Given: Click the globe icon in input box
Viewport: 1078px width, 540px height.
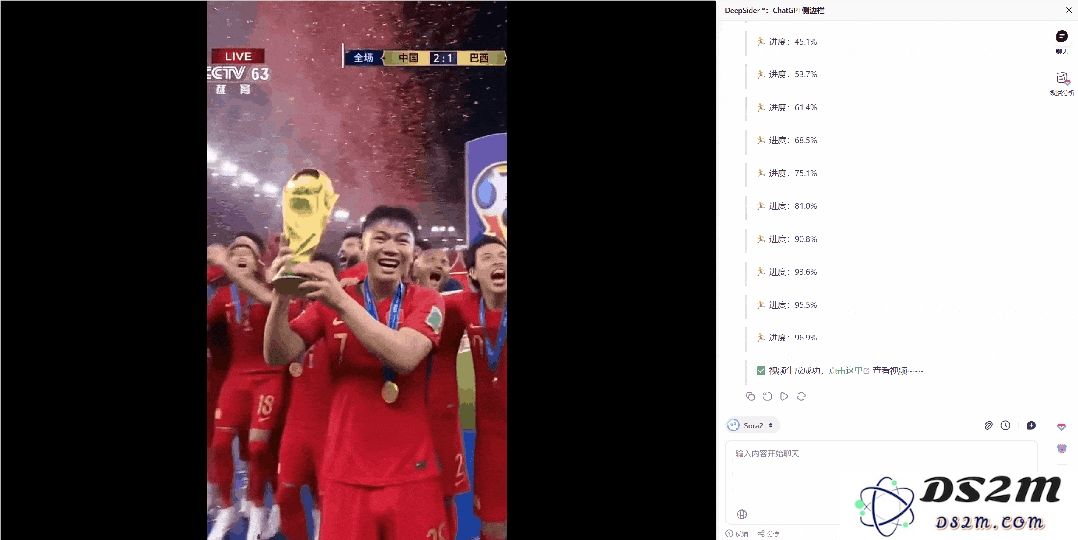Looking at the screenshot, I should (742, 514).
